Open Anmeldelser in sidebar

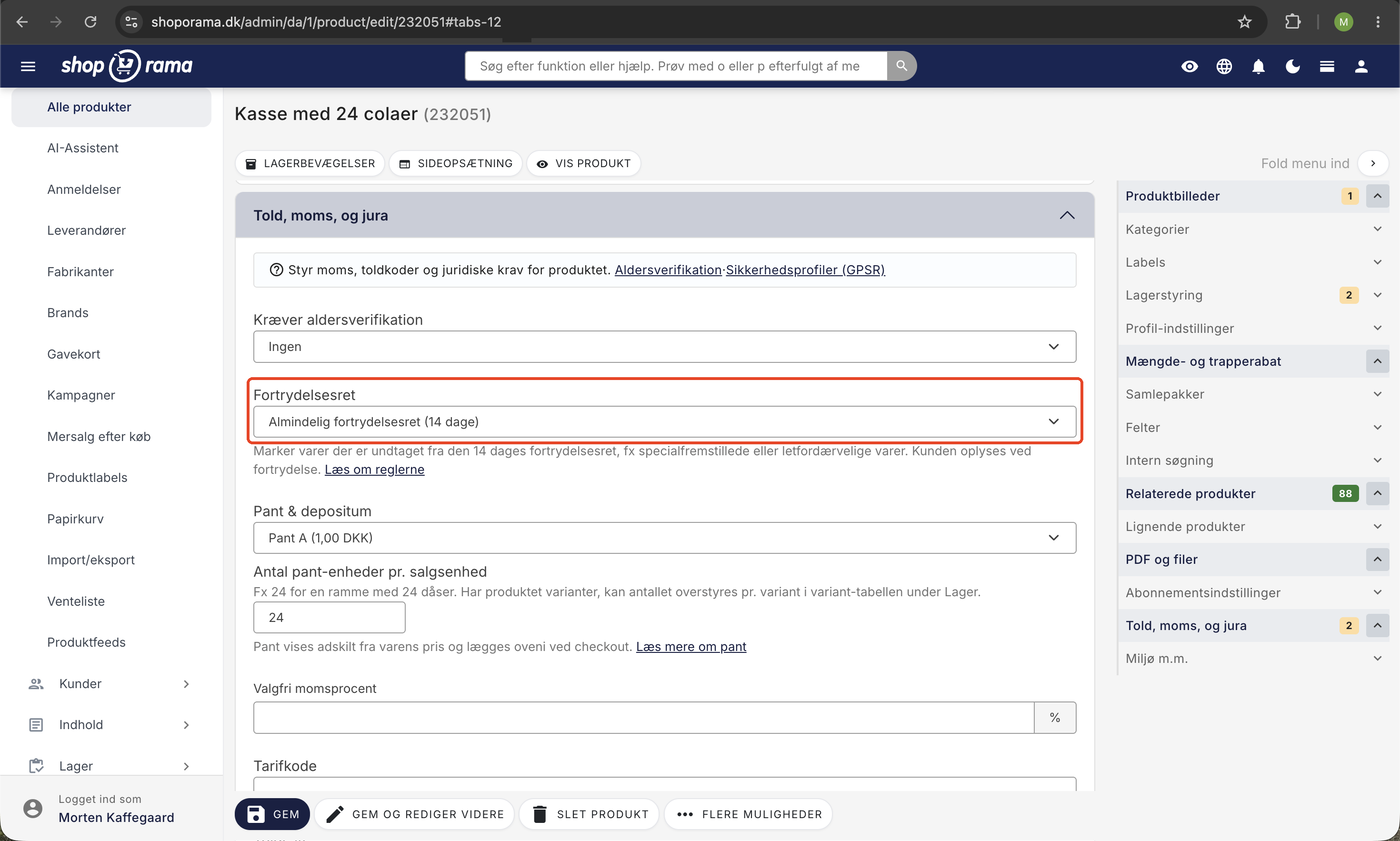(x=84, y=189)
